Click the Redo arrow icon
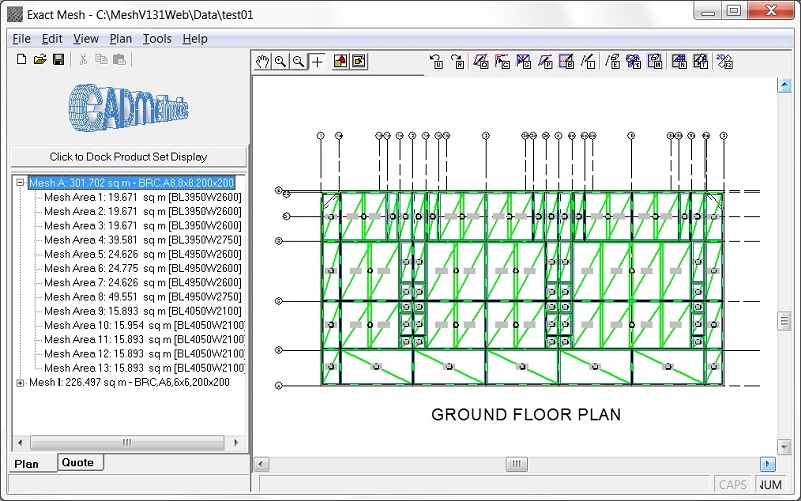This screenshot has height=501, width=801. pos(457,61)
